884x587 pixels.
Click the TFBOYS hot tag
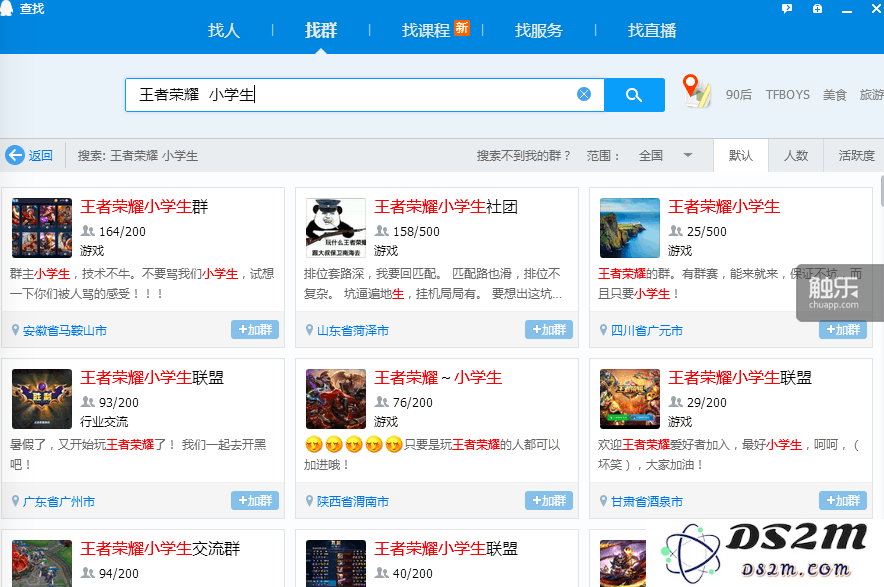pos(788,95)
